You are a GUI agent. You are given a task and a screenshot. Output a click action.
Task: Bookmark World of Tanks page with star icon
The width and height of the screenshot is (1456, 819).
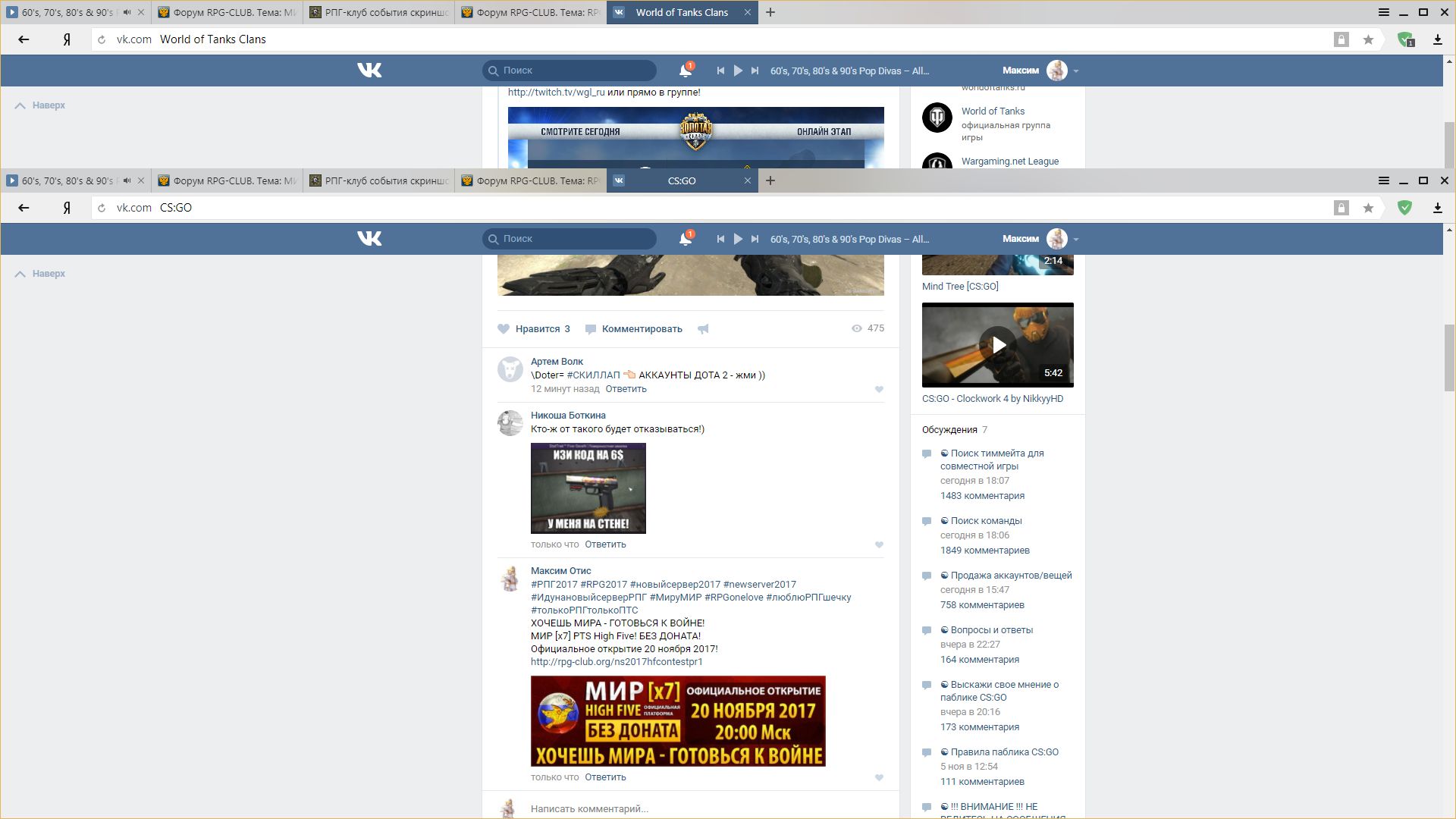pyautogui.click(x=1368, y=39)
